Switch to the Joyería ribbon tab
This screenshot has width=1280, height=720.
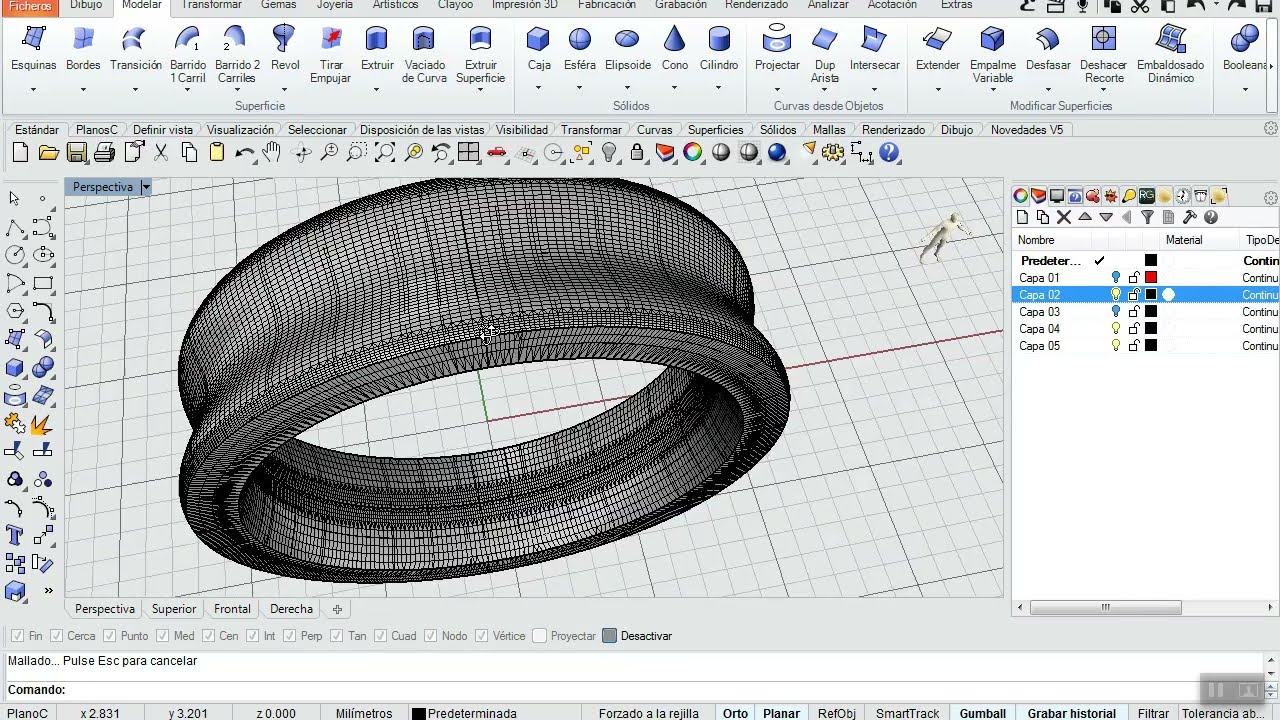click(x=335, y=5)
